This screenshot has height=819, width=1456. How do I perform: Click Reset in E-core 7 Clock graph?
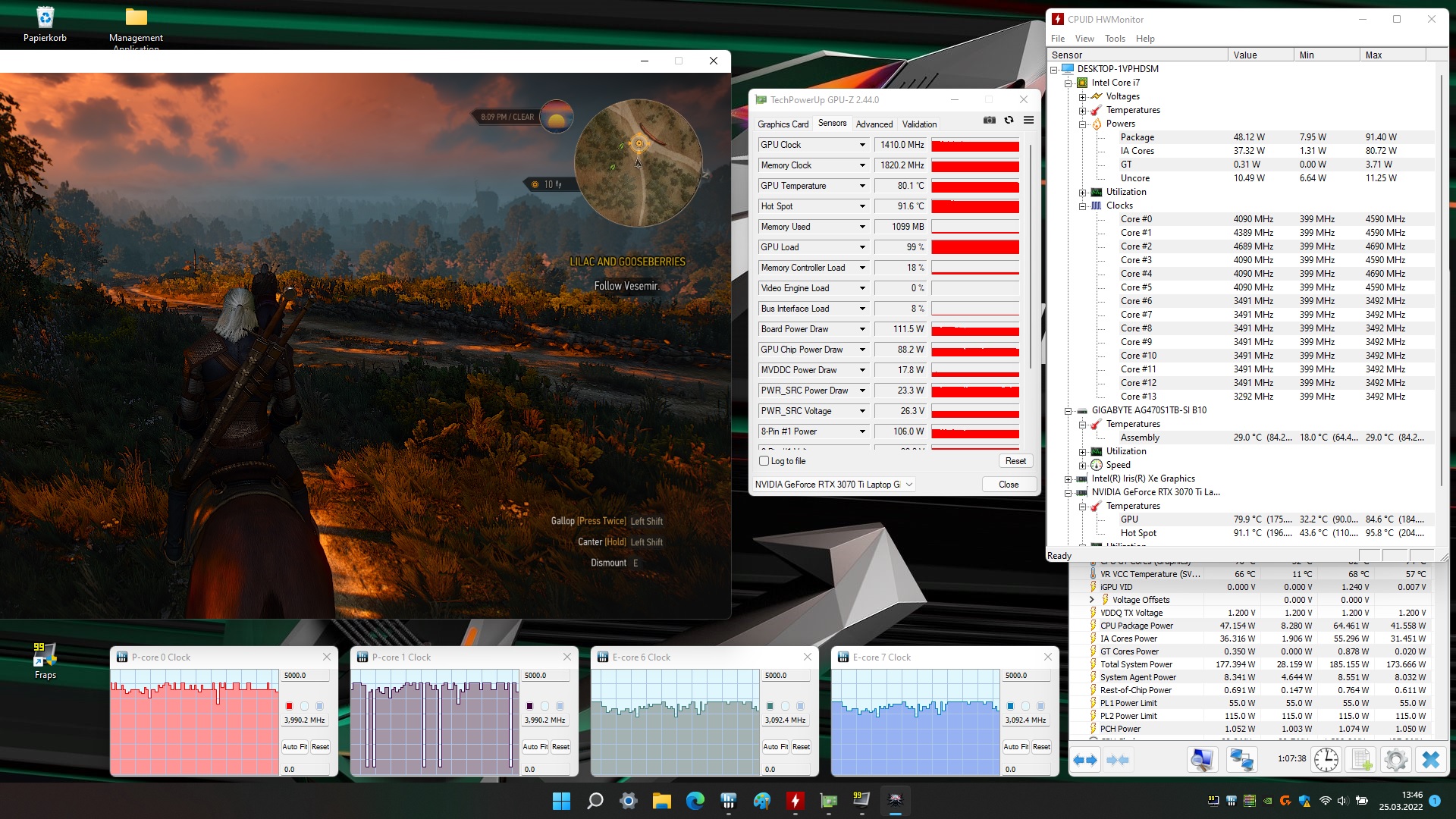tap(1041, 747)
